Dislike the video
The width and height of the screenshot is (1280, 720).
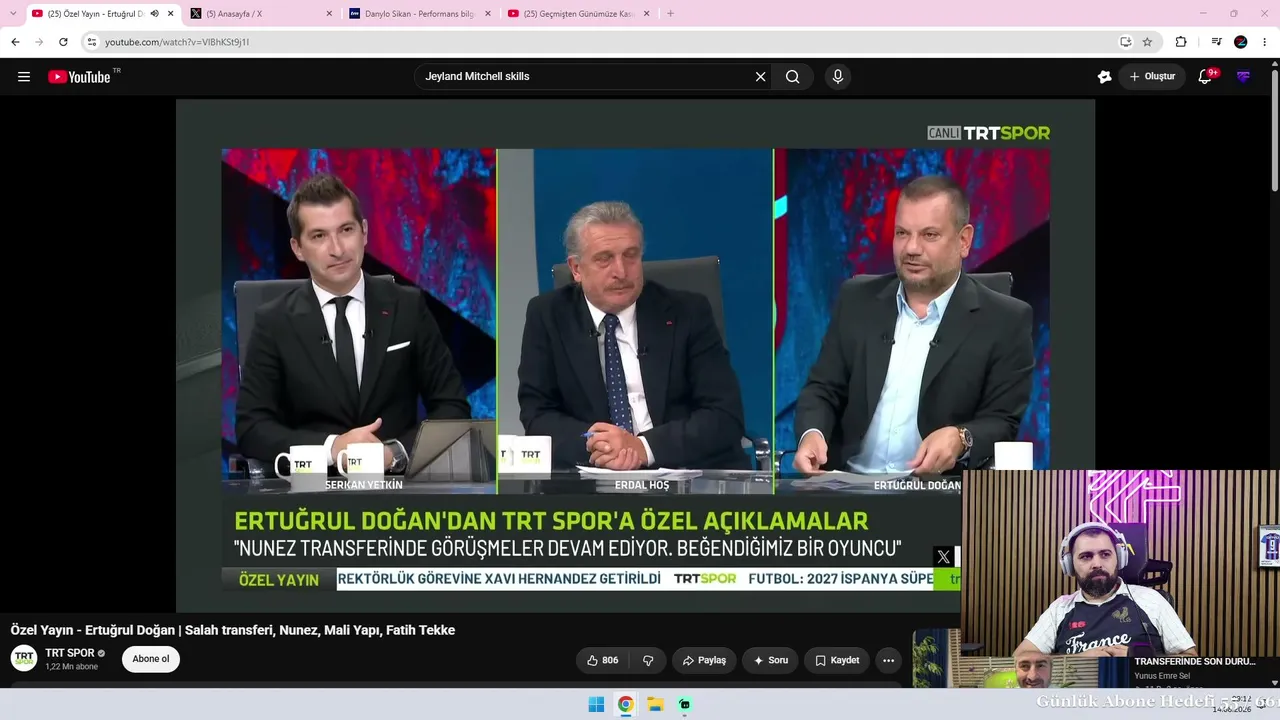tap(648, 660)
